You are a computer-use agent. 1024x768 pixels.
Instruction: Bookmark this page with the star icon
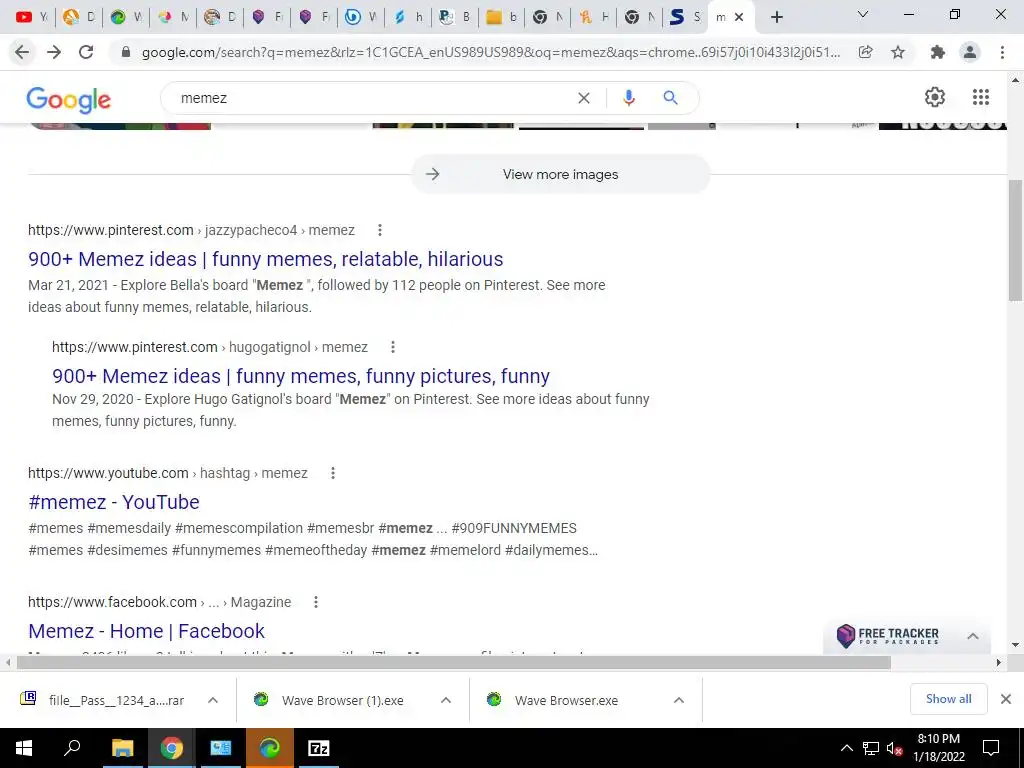[898, 52]
